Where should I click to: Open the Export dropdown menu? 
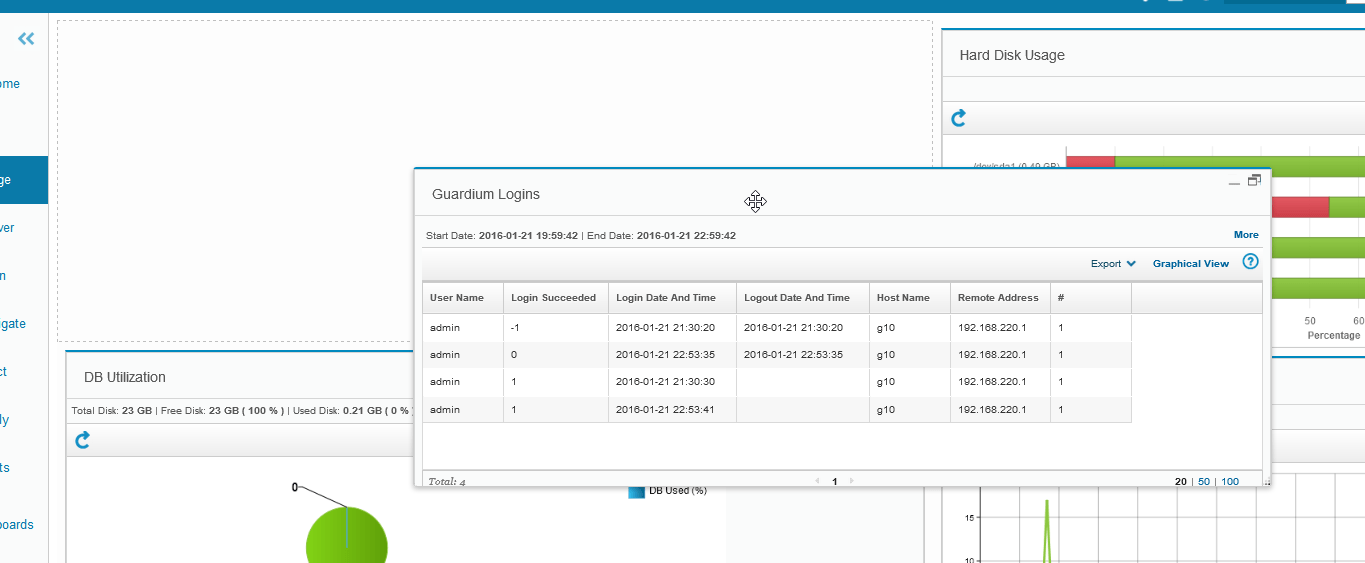1113,264
